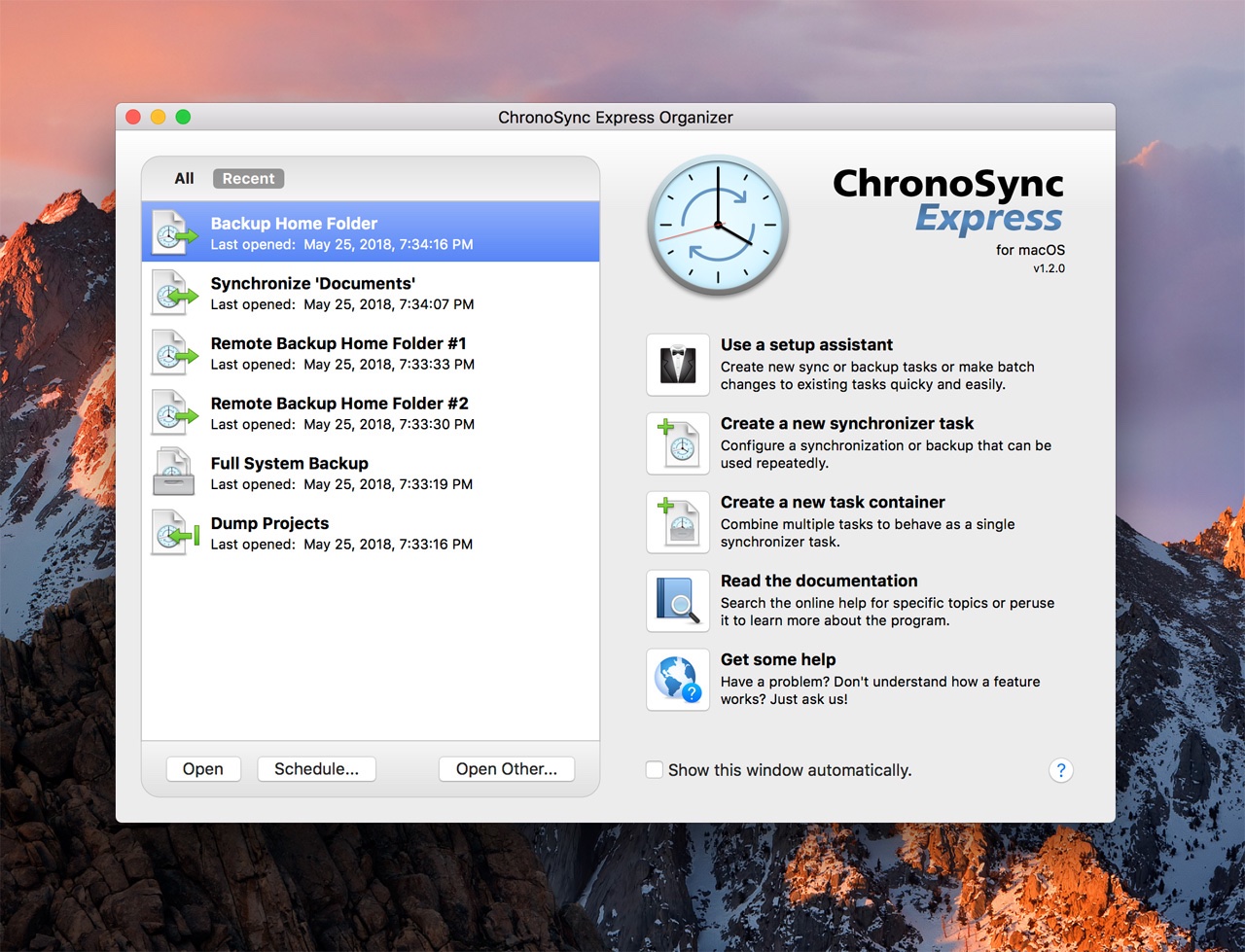This screenshot has height=952, width=1245.
Task: Click the new task container icon
Action: coord(678,522)
